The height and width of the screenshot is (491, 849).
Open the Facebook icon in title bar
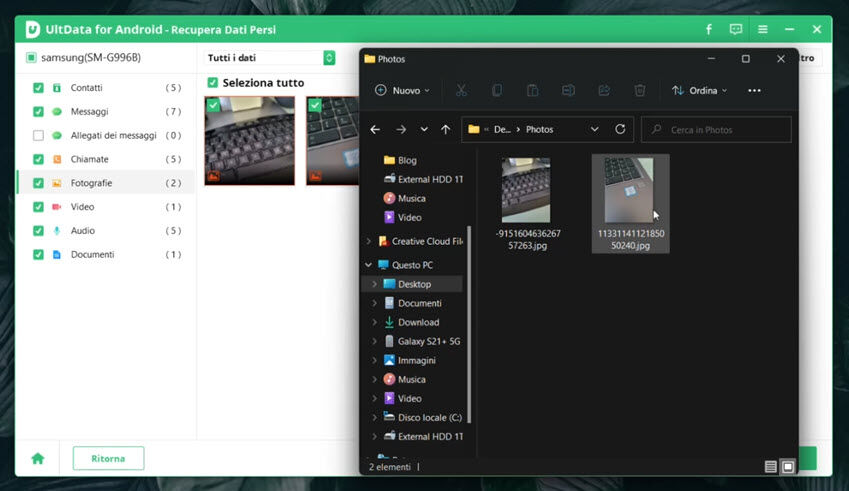point(709,29)
